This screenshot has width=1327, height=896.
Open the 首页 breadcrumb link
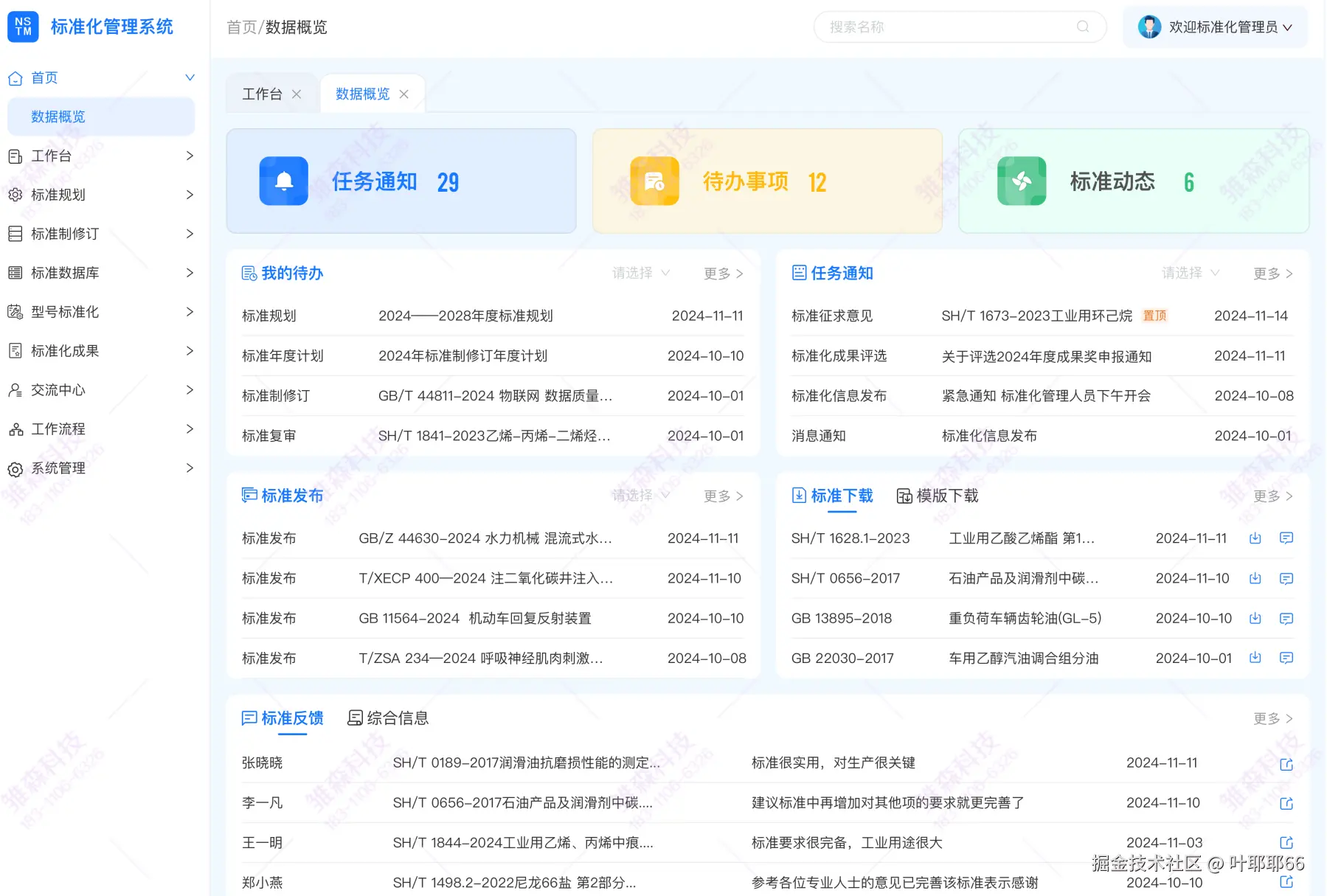click(x=241, y=27)
